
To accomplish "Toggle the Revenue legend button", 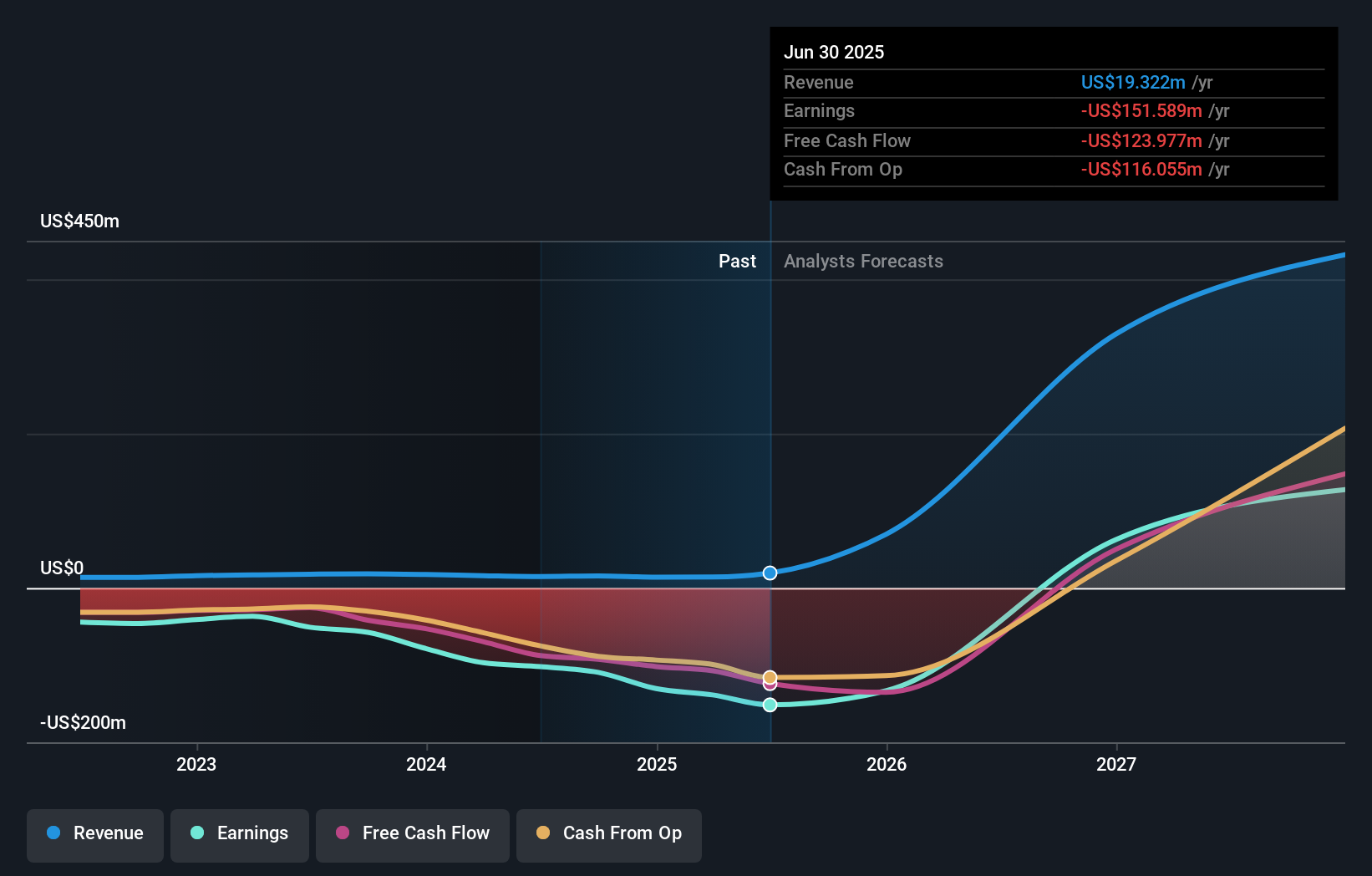I will coord(95,835).
